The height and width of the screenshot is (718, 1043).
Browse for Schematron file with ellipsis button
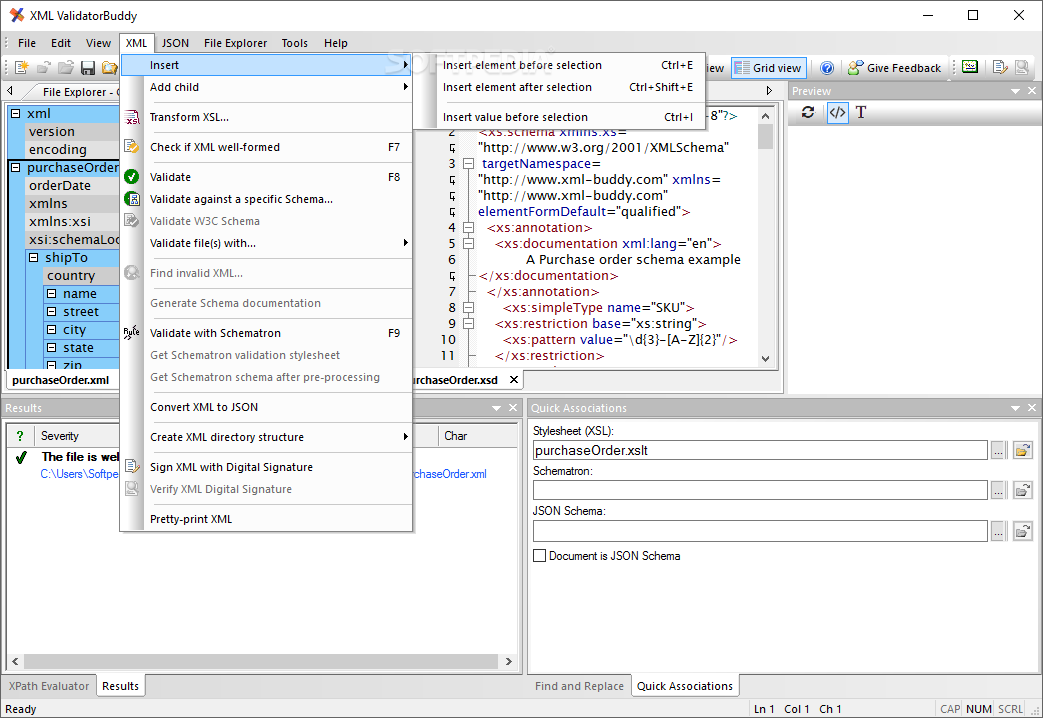coord(998,490)
